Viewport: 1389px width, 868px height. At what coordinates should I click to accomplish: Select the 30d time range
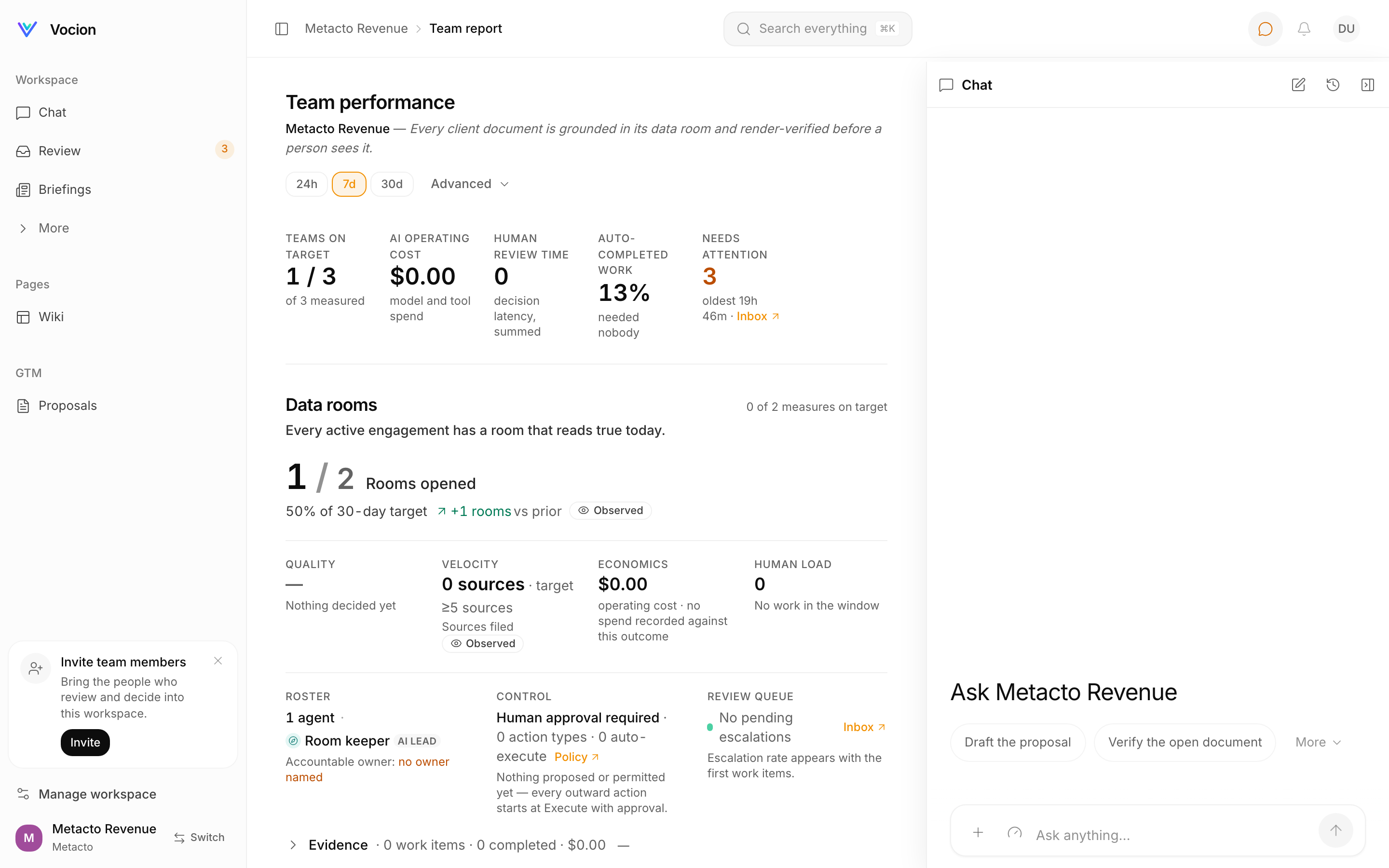(x=392, y=184)
